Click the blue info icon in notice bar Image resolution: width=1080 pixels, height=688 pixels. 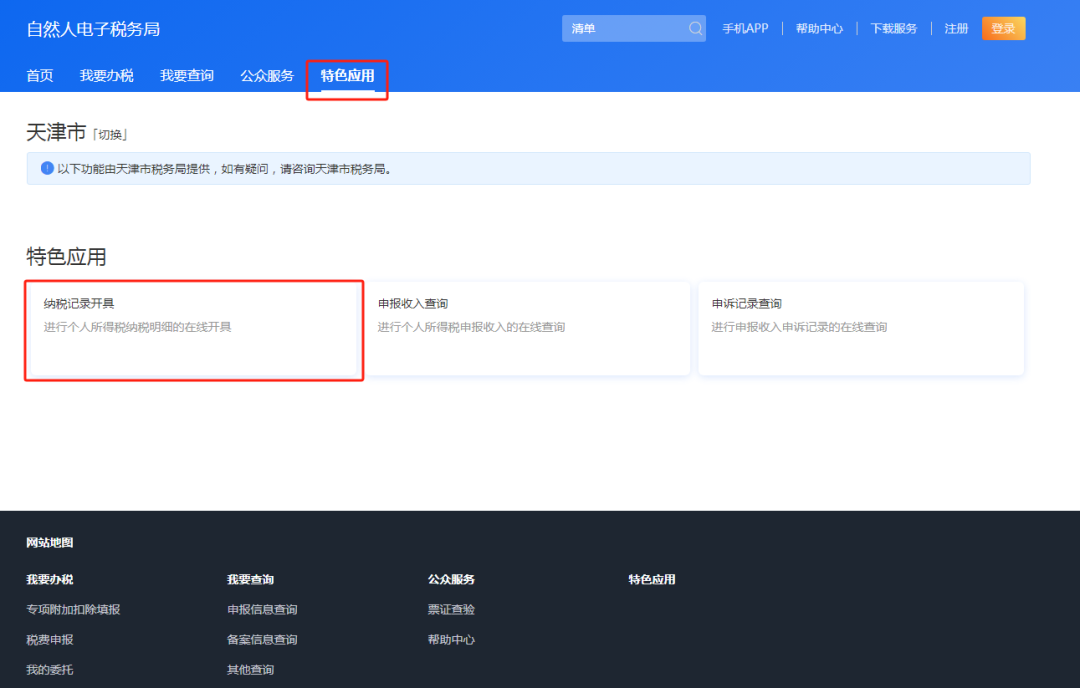(47, 168)
